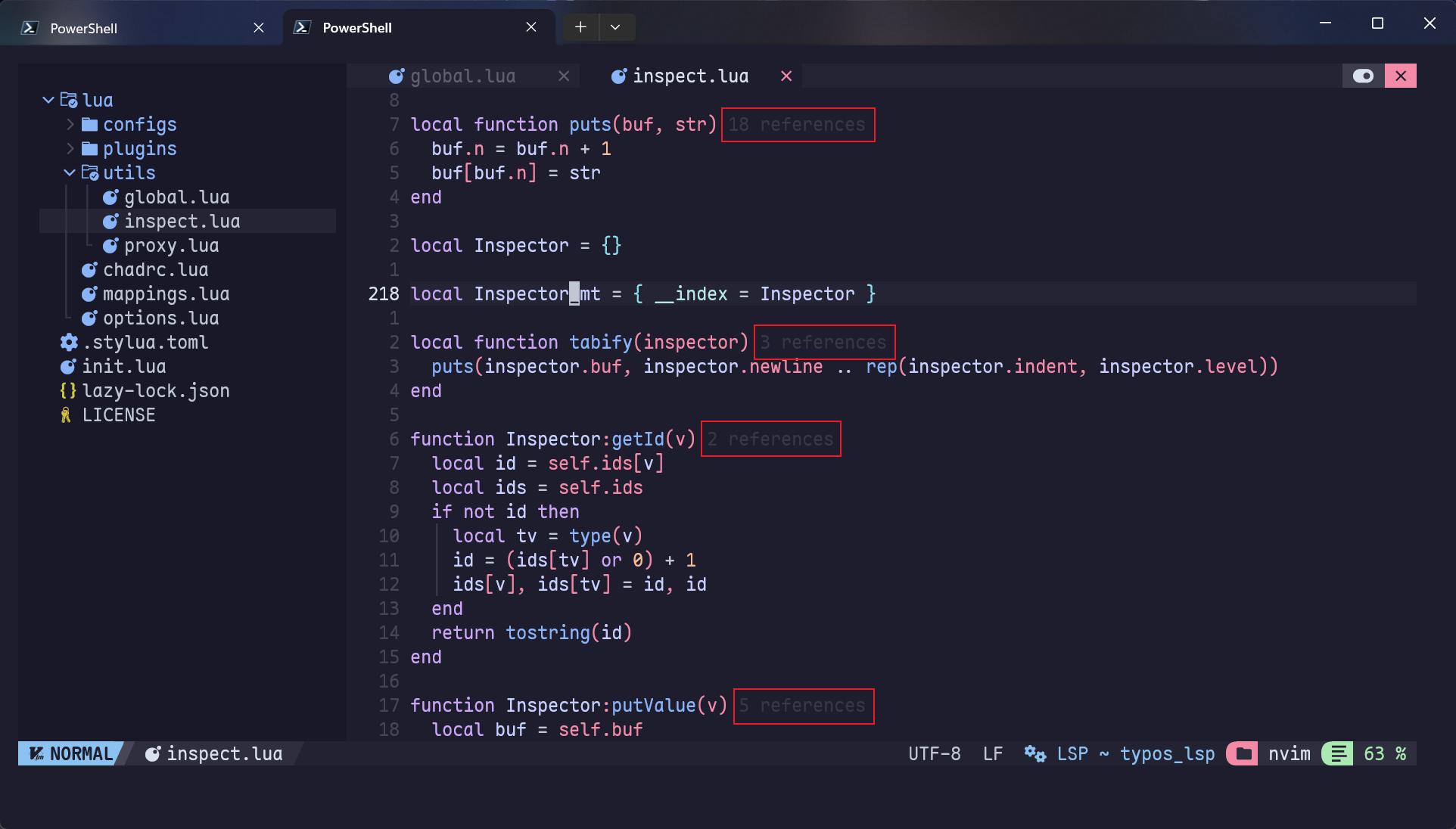Close the inspect.lua buffer with the pink X
Image resolution: width=1456 pixels, height=829 pixels.
786,76
